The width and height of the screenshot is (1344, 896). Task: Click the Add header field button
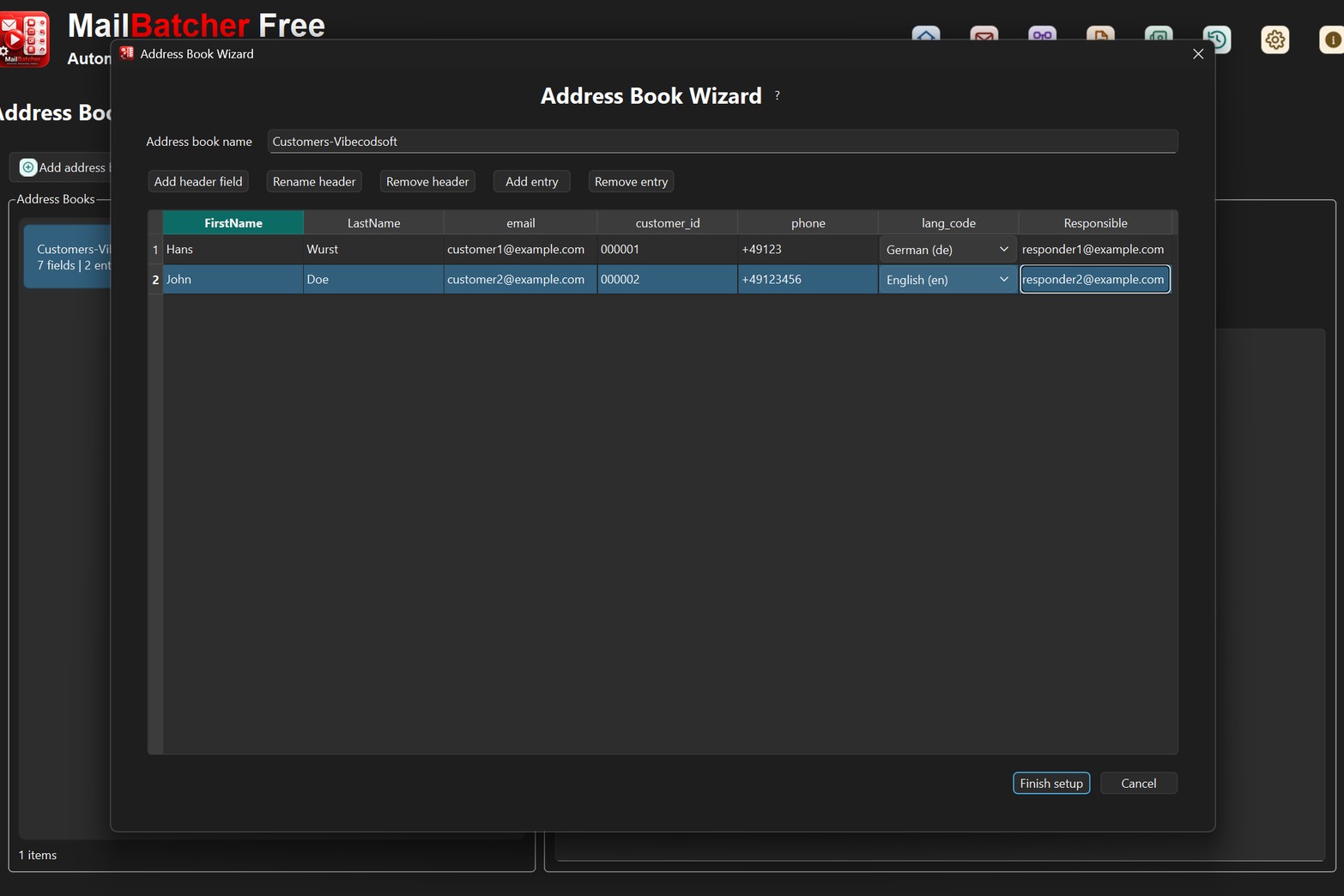click(x=198, y=182)
